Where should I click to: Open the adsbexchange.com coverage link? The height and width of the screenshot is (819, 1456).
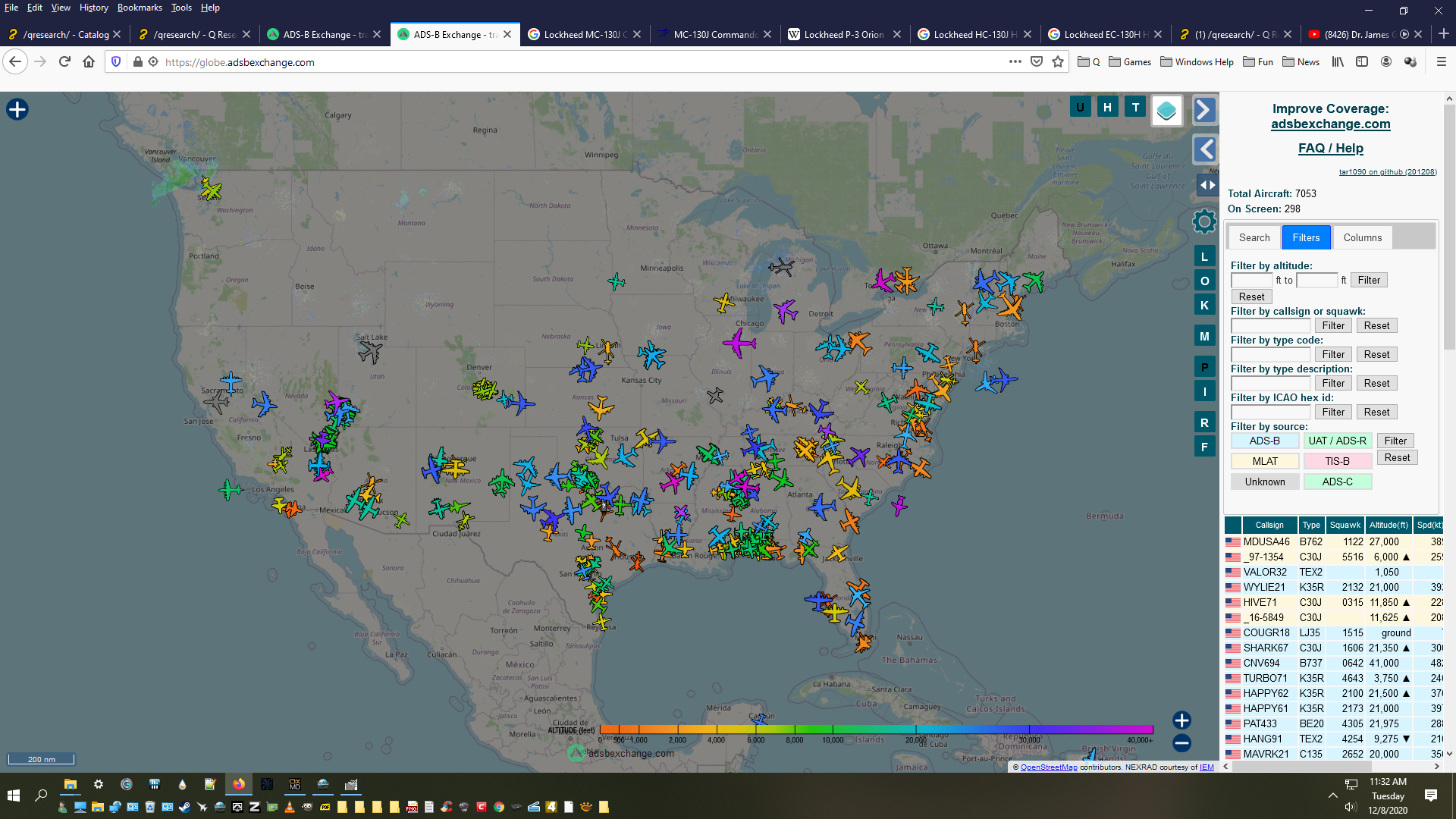(x=1330, y=124)
